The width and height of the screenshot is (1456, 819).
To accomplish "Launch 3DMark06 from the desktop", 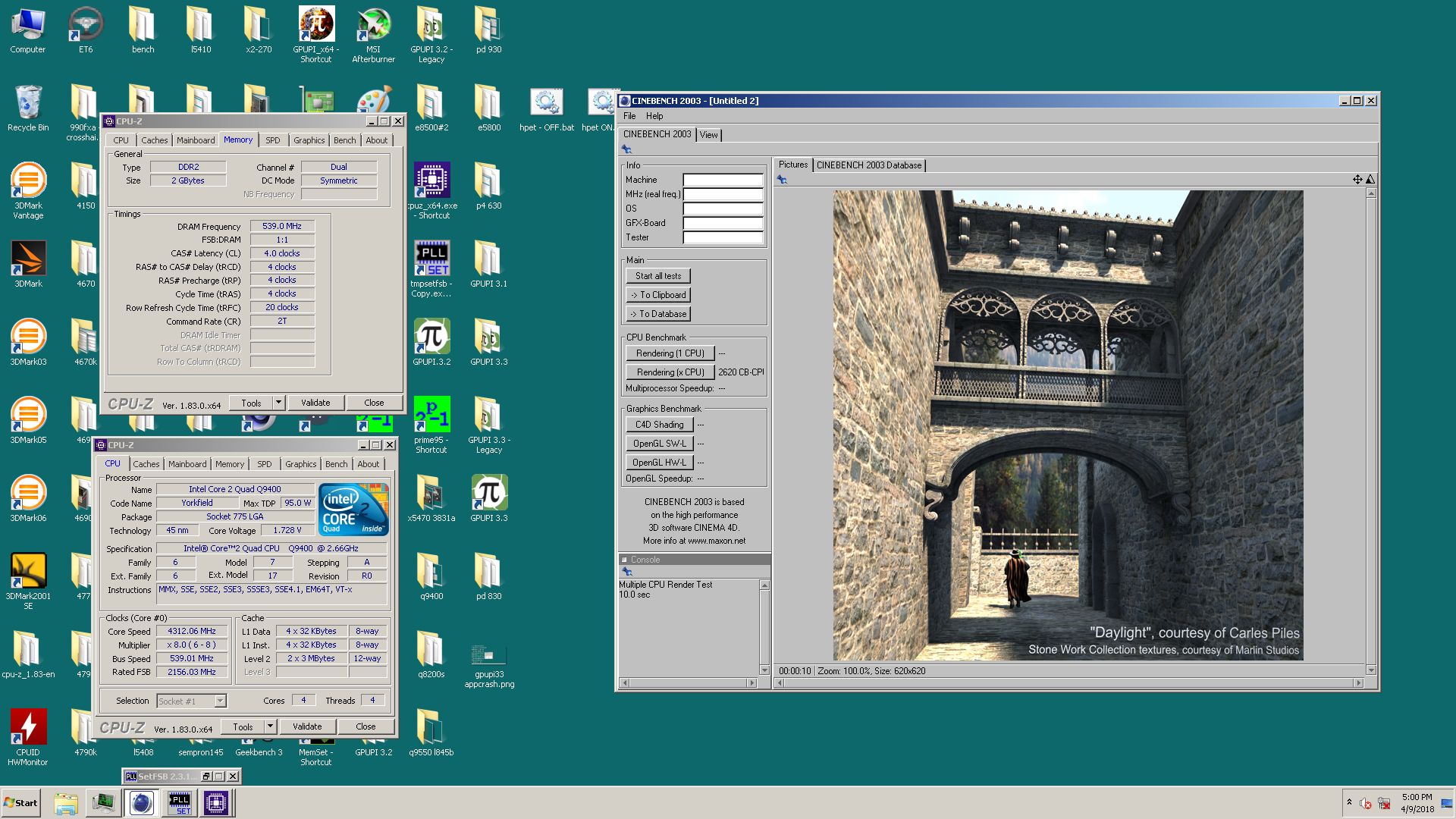I will pos(28,498).
